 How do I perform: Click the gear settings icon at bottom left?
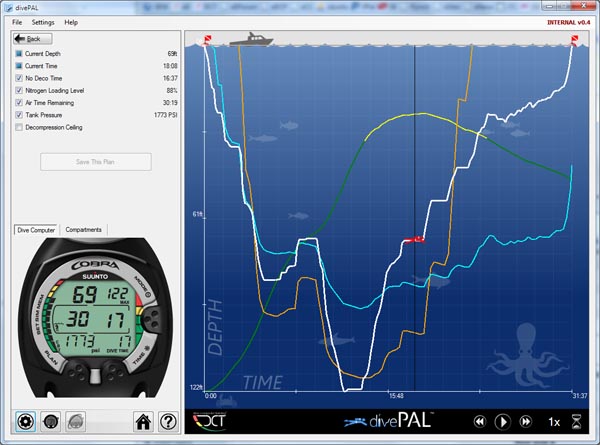click(26, 422)
